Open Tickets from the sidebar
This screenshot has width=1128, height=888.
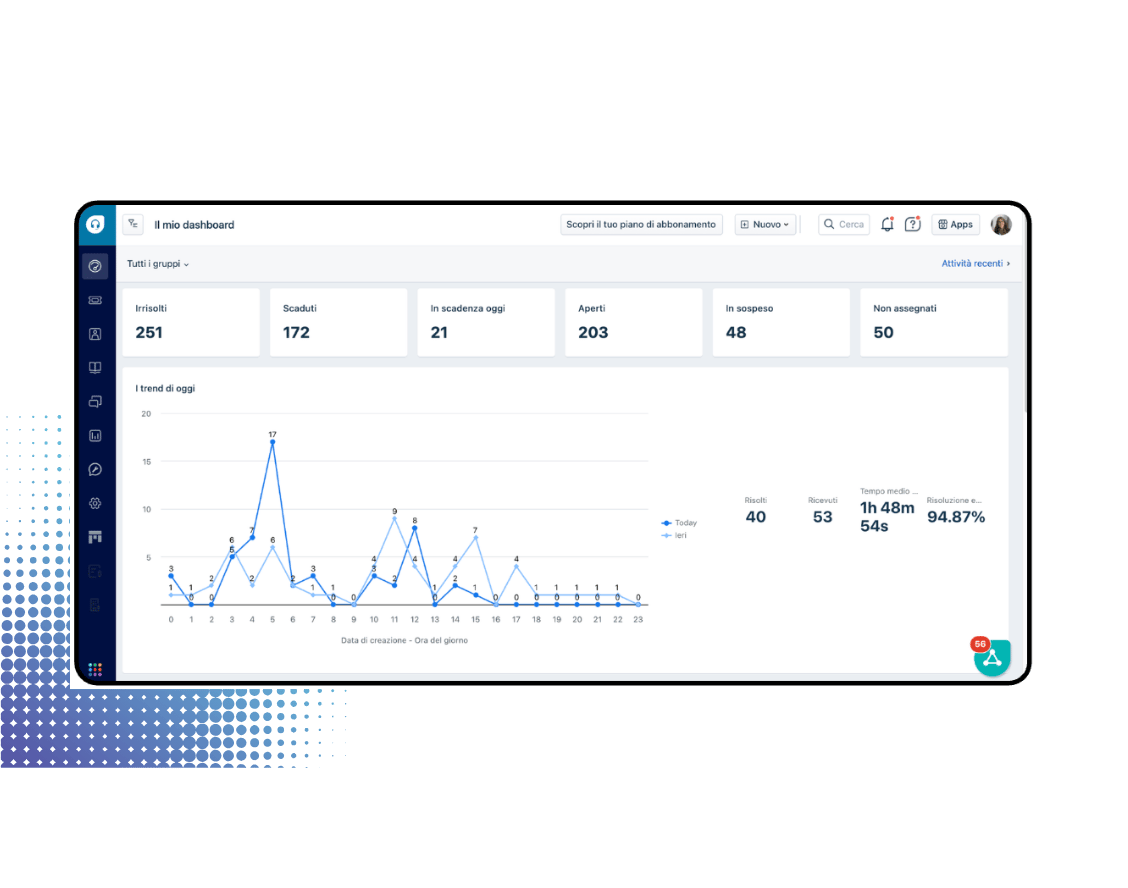pos(95,300)
